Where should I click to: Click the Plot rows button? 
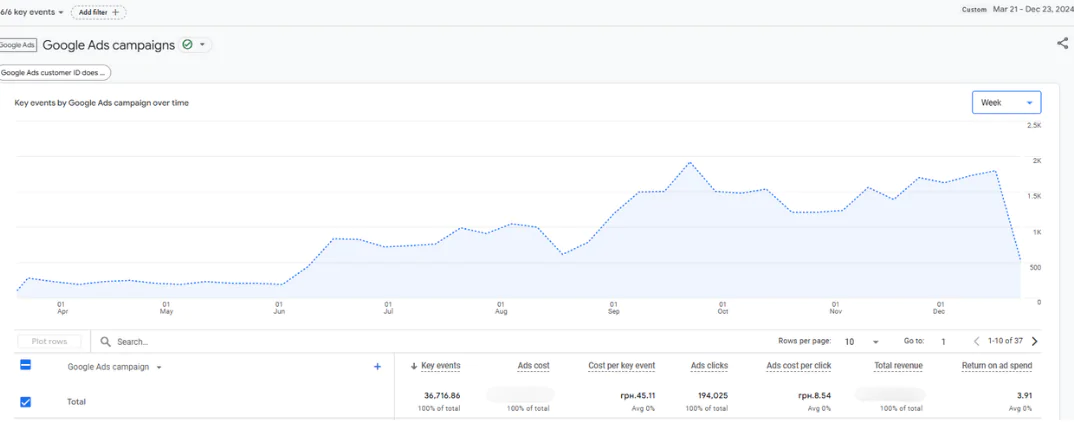[x=48, y=341]
